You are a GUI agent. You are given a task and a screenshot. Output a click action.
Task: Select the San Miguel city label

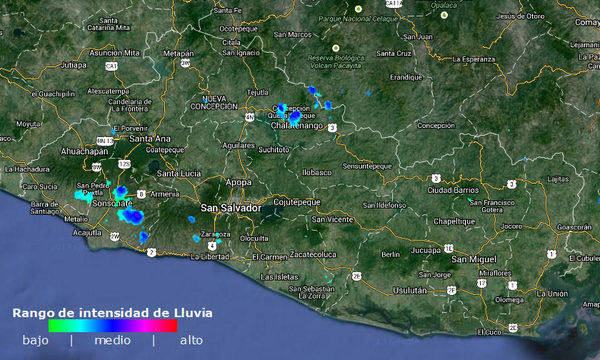click(x=474, y=259)
